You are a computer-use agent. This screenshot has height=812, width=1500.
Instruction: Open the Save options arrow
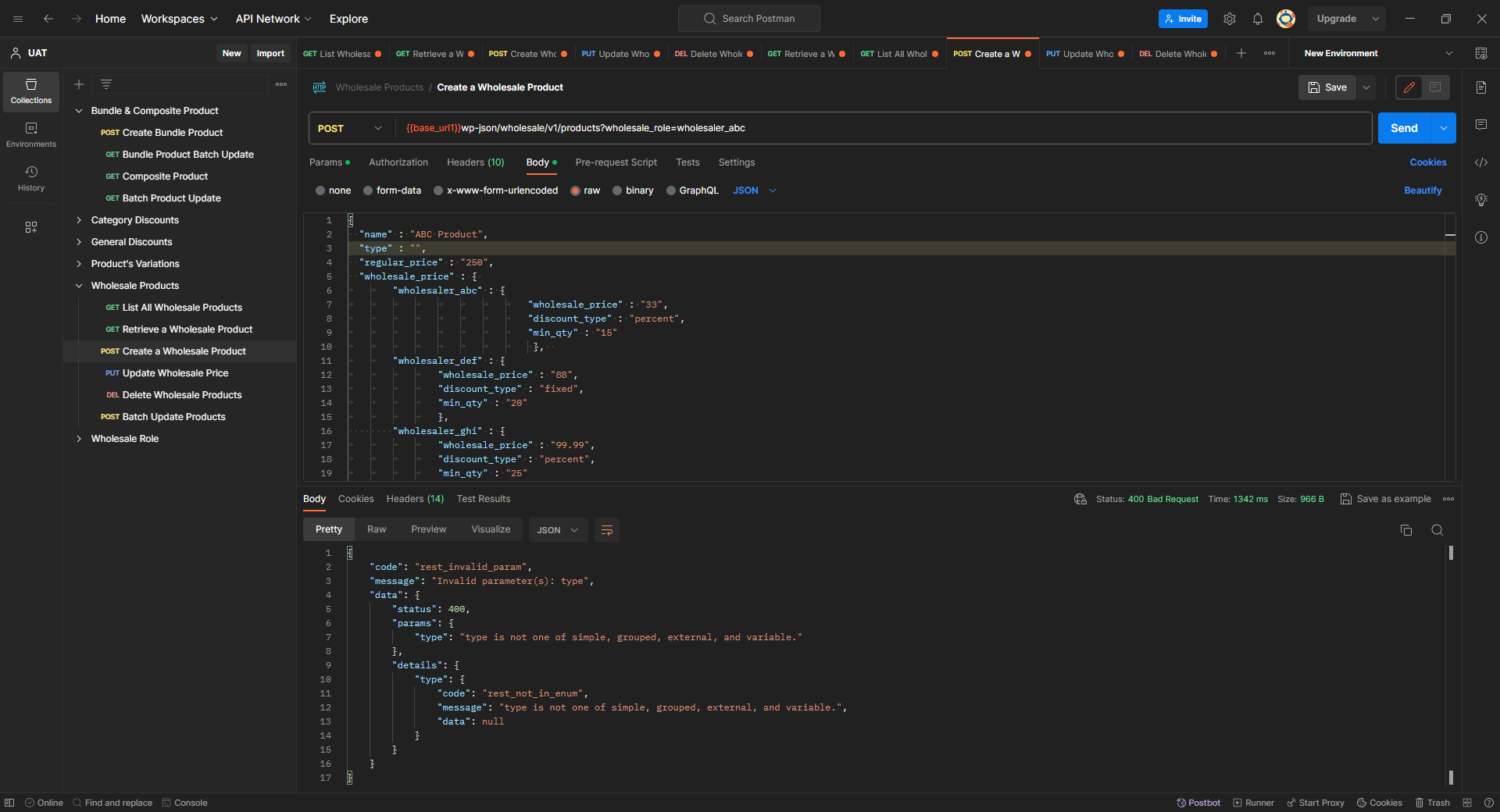coord(1366,87)
